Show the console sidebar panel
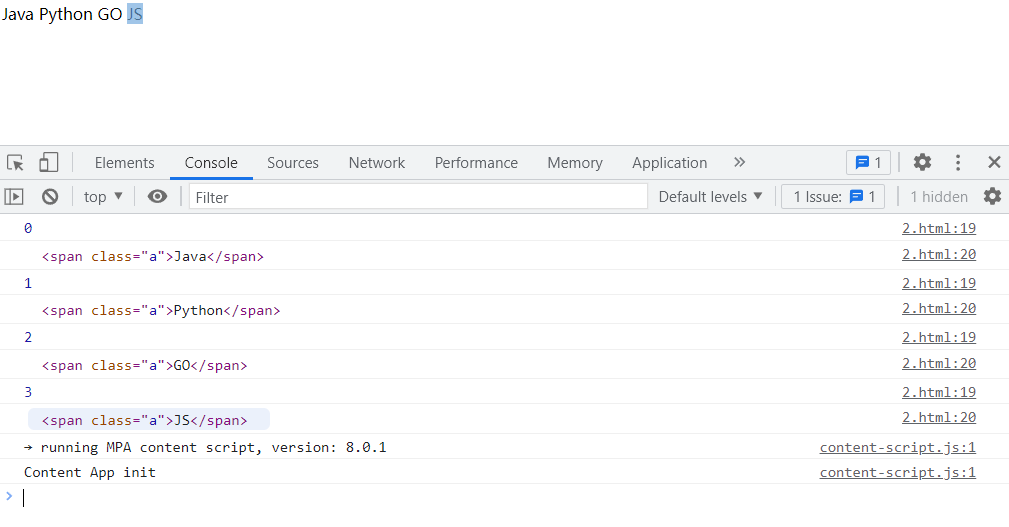The width and height of the screenshot is (1009, 527). click(14, 197)
